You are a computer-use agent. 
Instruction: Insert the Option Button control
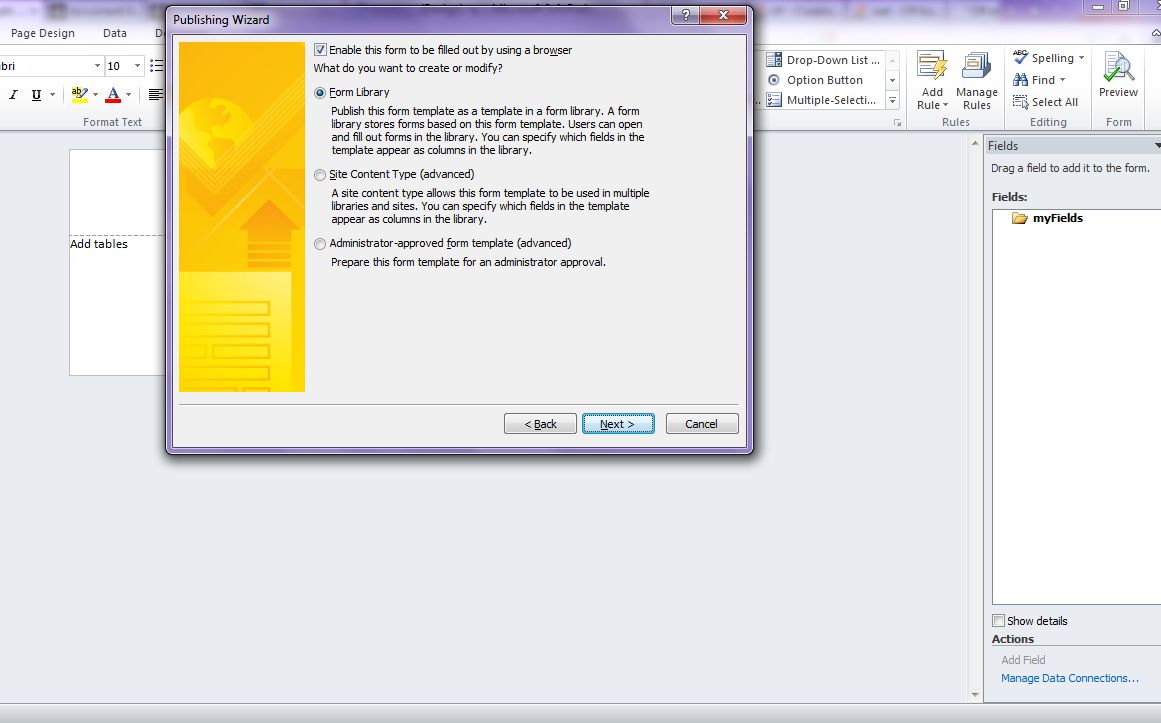click(814, 80)
